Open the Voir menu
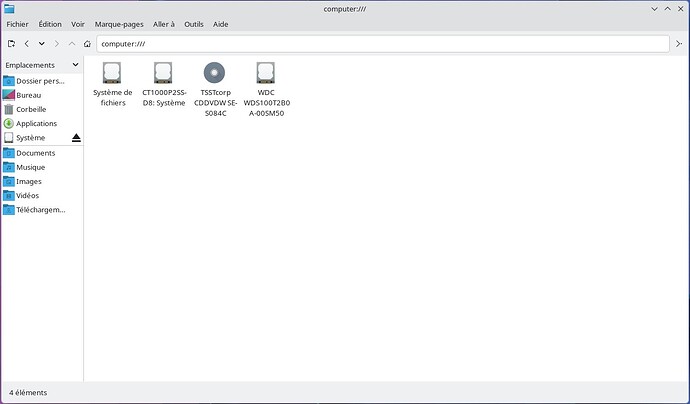 [x=78, y=24]
